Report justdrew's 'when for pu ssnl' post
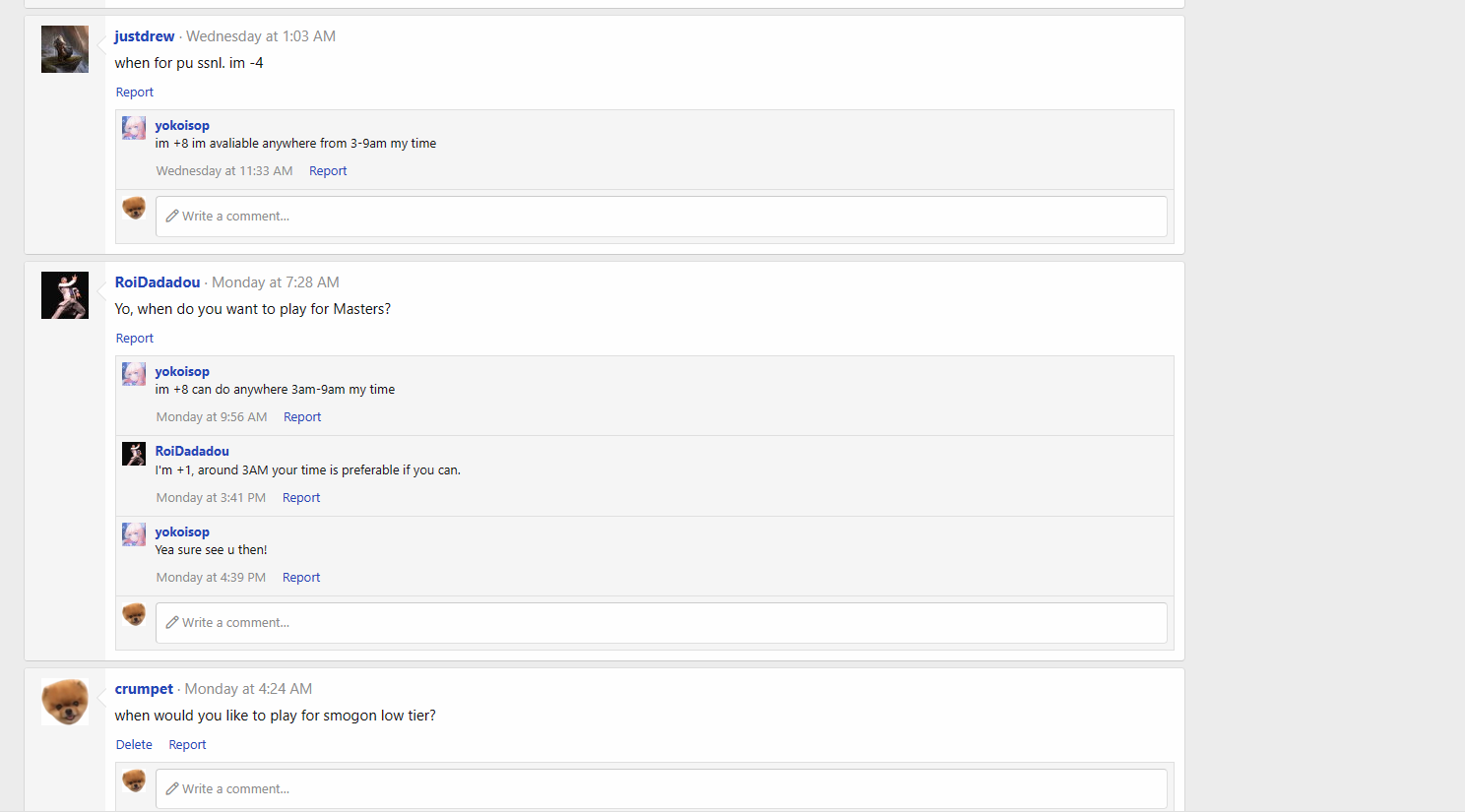 click(x=135, y=93)
